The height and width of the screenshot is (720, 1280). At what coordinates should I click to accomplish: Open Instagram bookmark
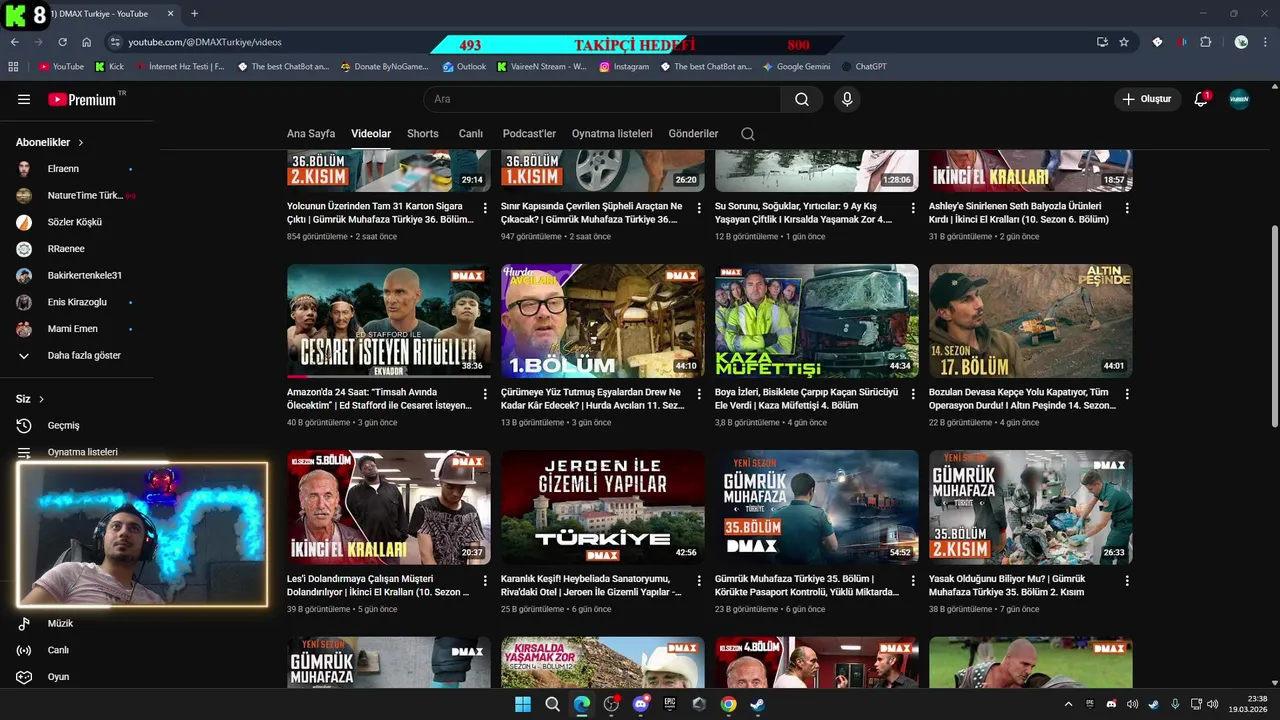click(624, 67)
